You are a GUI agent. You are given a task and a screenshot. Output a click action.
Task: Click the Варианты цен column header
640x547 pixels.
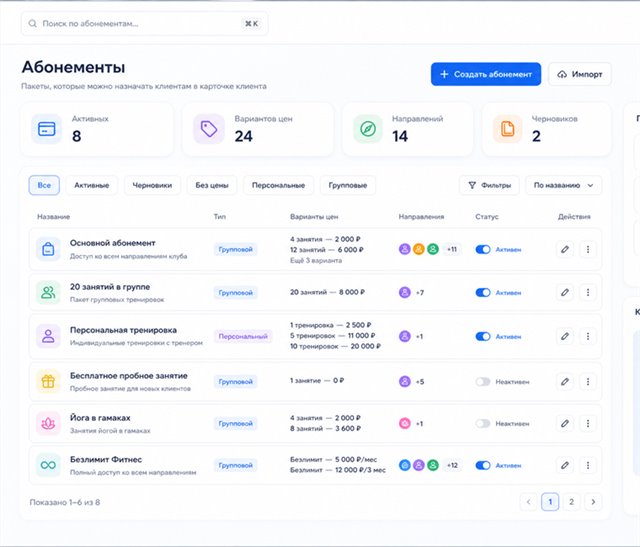click(x=314, y=217)
